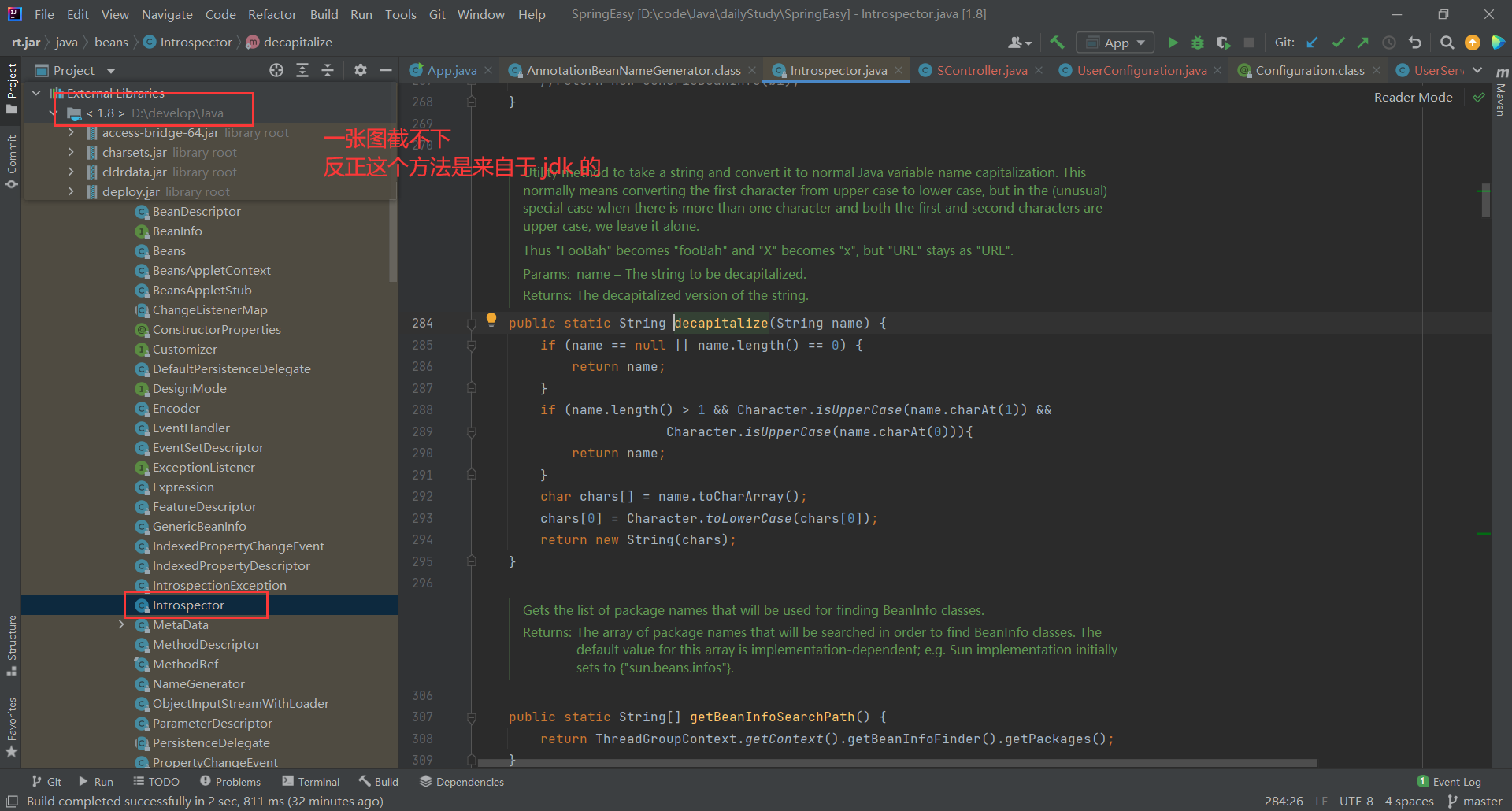Image resolution: width=1512 pixels, height=811 pixels.
Task: Open the Commit tool window
Action: coord(11,161)
